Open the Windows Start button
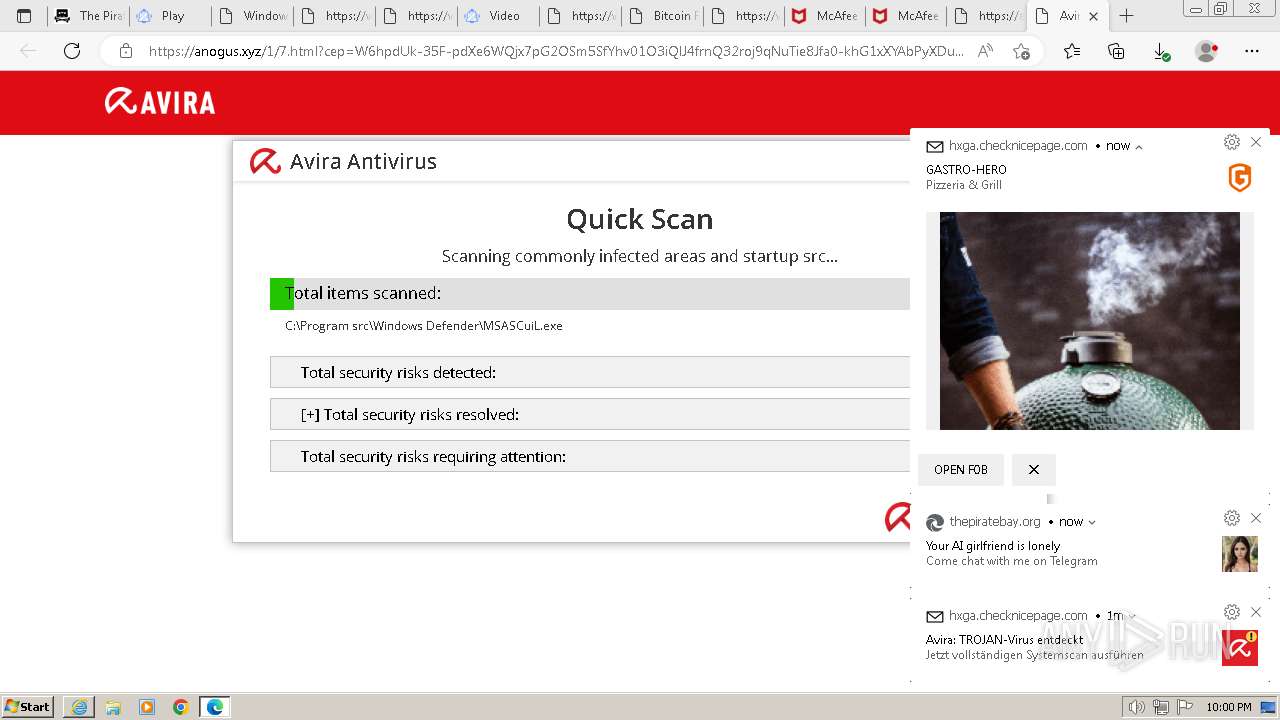 (x=28, y=706)
